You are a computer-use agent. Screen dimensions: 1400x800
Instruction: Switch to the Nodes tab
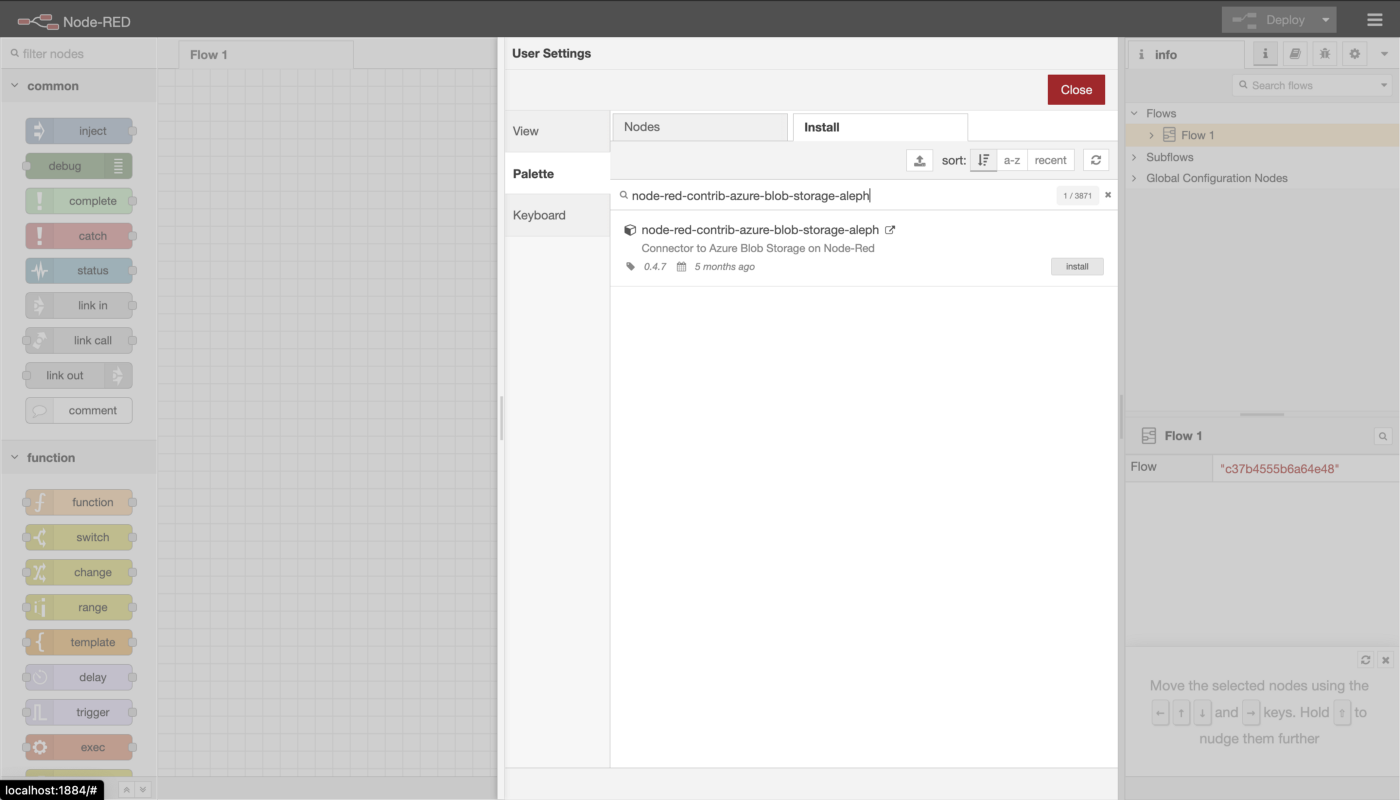pos(699,127)
